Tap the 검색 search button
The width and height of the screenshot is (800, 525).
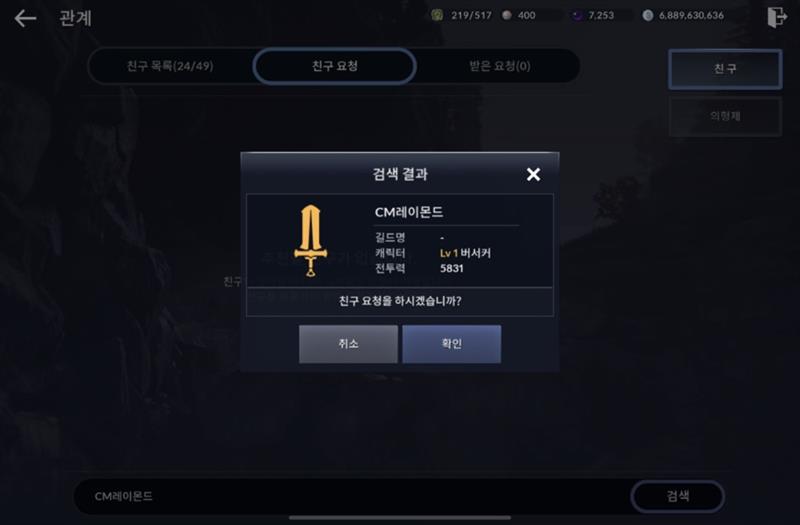678,496
